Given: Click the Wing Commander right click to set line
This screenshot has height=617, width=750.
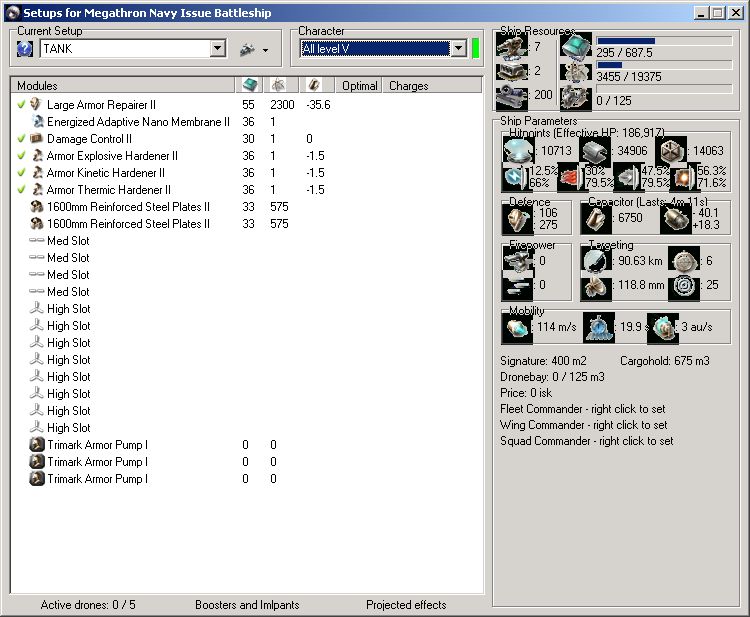Looking at the screenshot, I should pos(584,425).
